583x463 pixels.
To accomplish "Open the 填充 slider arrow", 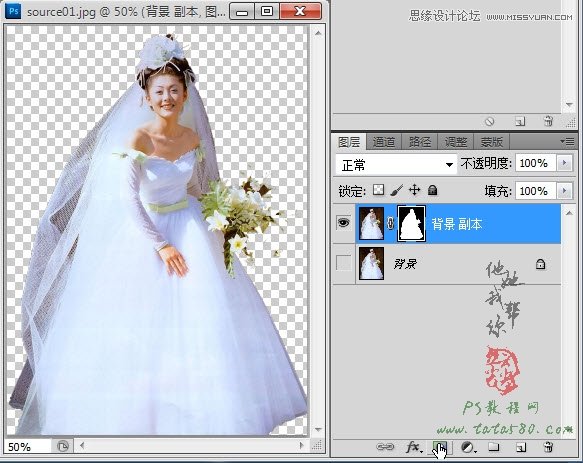I will click(564, 191).
